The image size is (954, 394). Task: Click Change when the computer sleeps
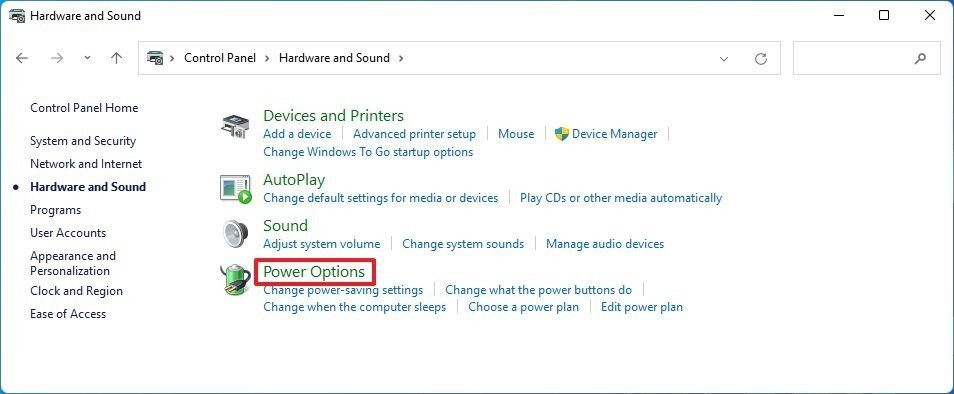click(x=355, y=307)
